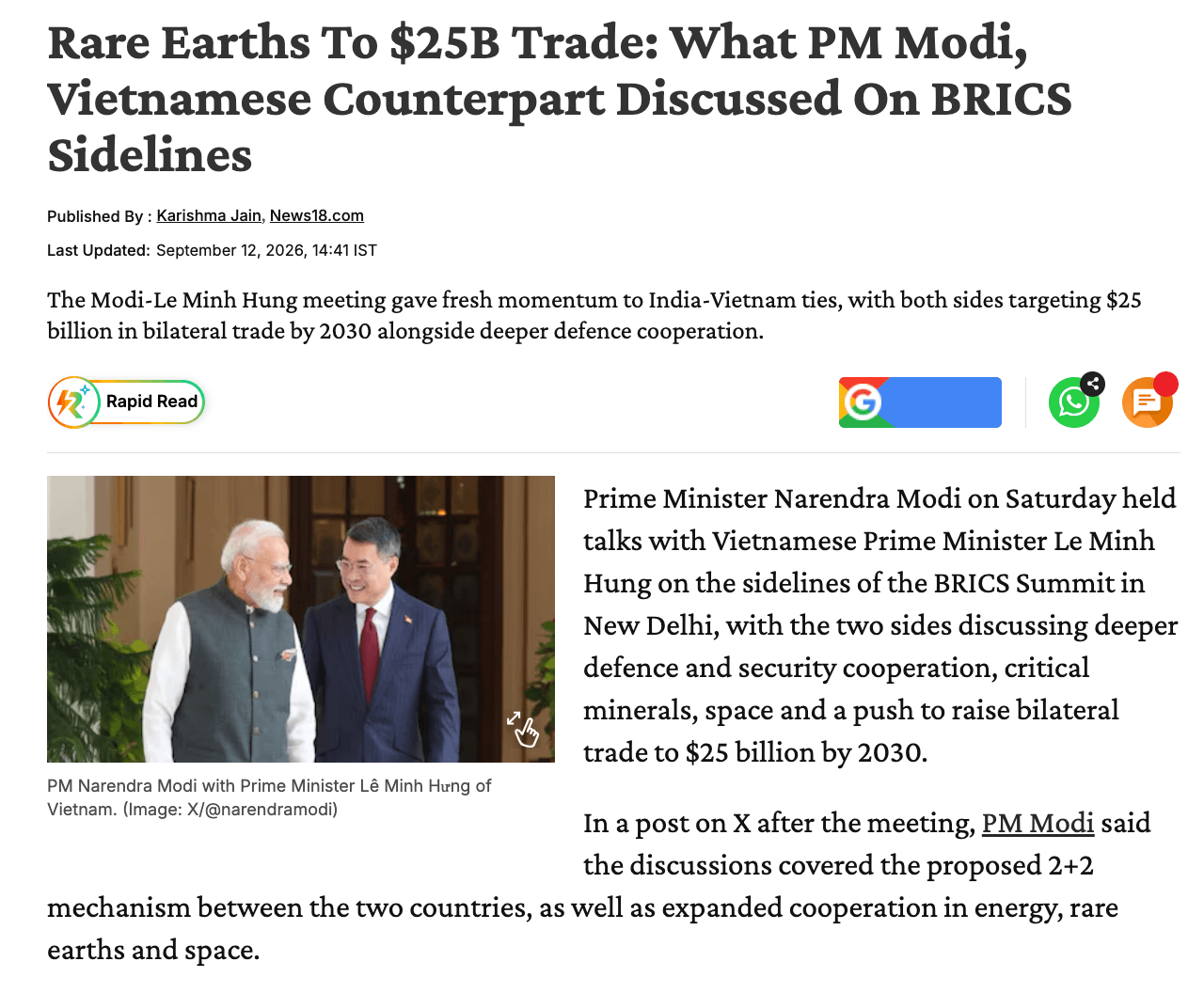Click the first paragraph starting Prime Minister Narendra
This screenshot has width=1204, height=993.
pyautogui.click(x=880, y=625)
